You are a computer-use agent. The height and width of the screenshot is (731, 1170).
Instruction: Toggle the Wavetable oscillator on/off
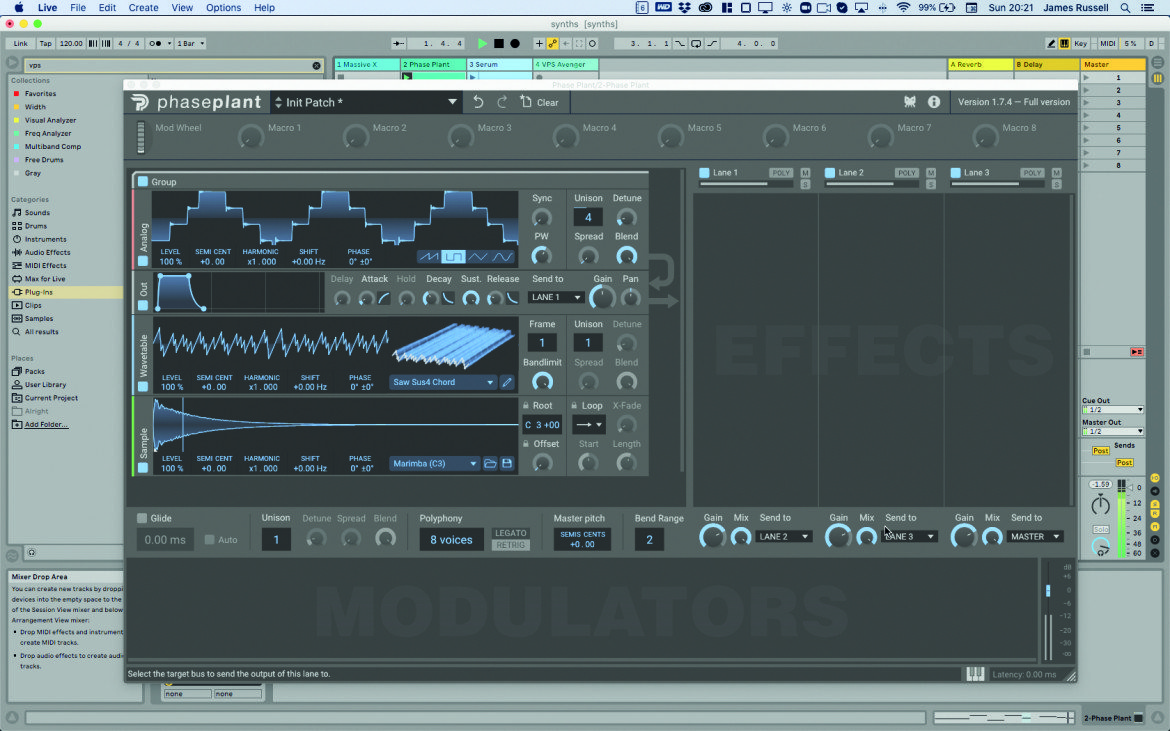tap(143, 386)
